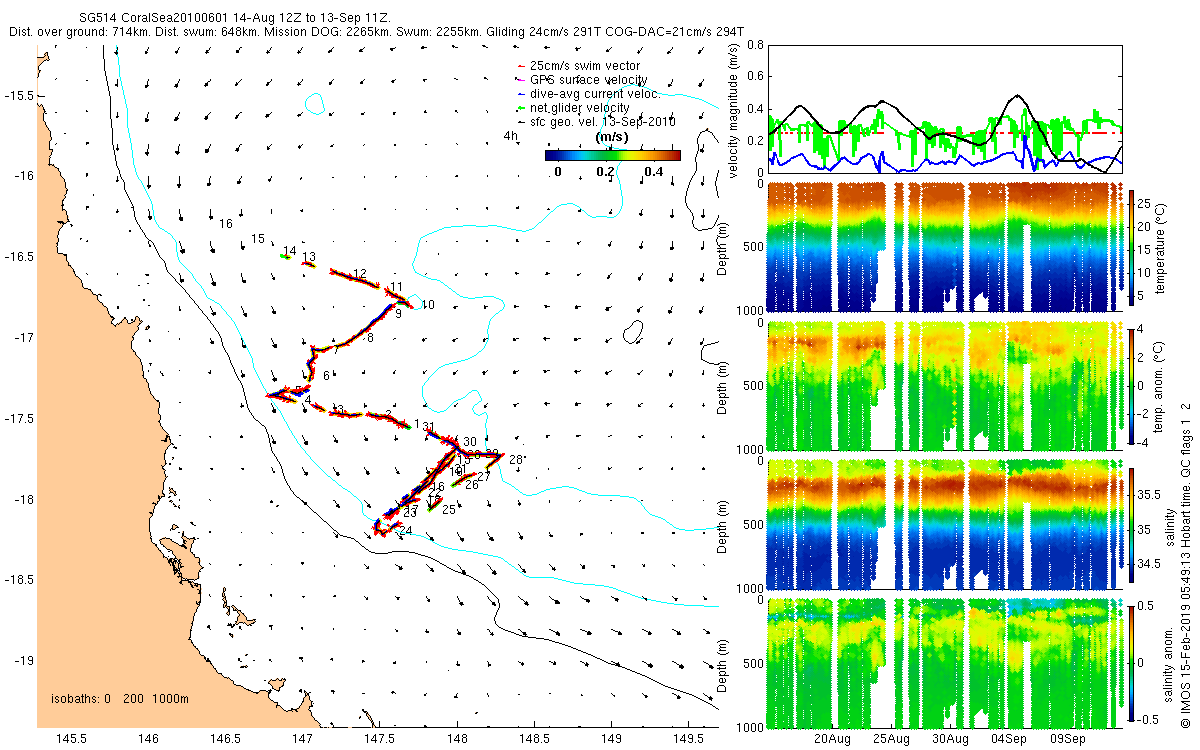This screenshot has height=750, width=1200.
Task: Click the temperature (°C) colorbar
Action: click(x=1131, y=245)
